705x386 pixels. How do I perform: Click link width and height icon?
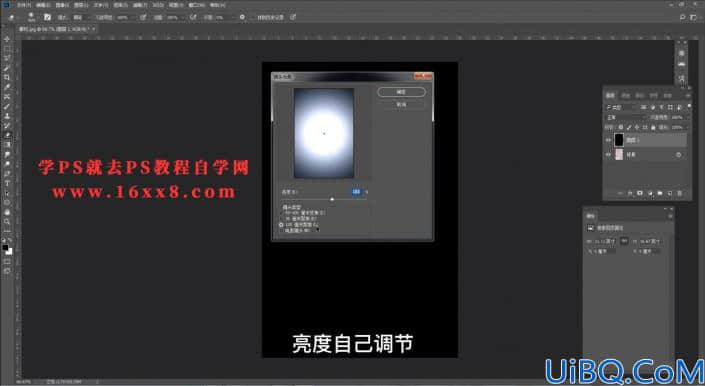point(624,241)
